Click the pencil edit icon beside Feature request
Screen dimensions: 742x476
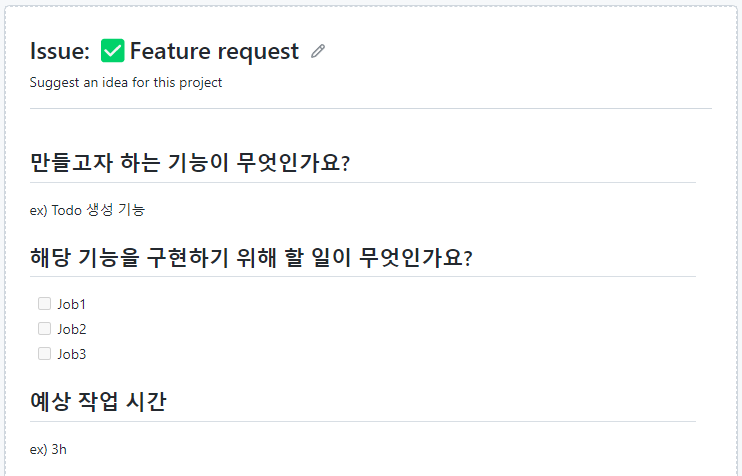tap(318, 51)
